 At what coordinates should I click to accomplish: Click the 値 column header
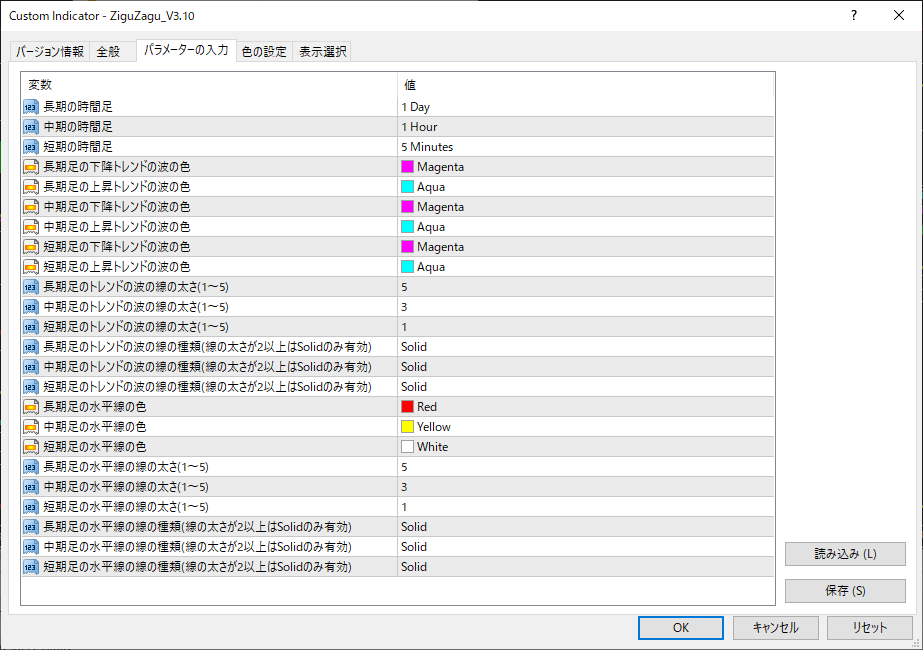pos(586,85)
